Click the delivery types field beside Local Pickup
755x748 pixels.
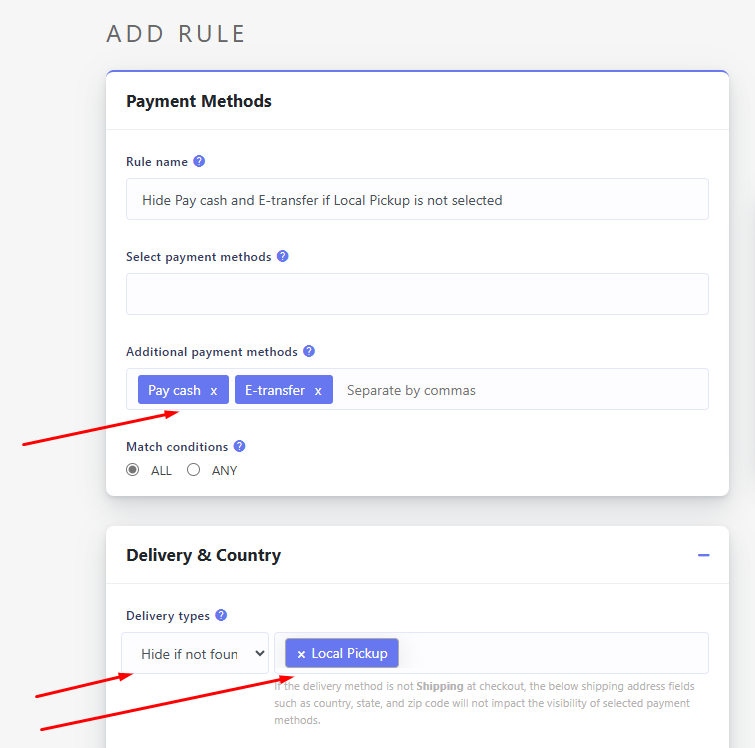(x=550, y=654)
